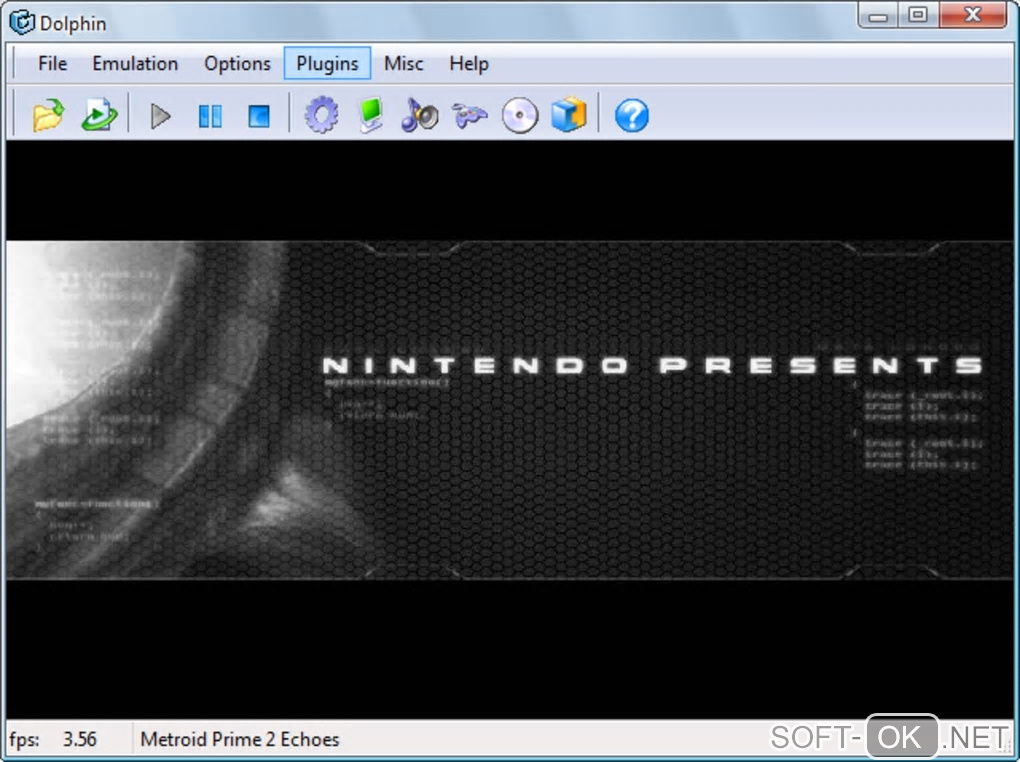
Task: Start emulation with the Play button
Action: (x=160, y=116)
